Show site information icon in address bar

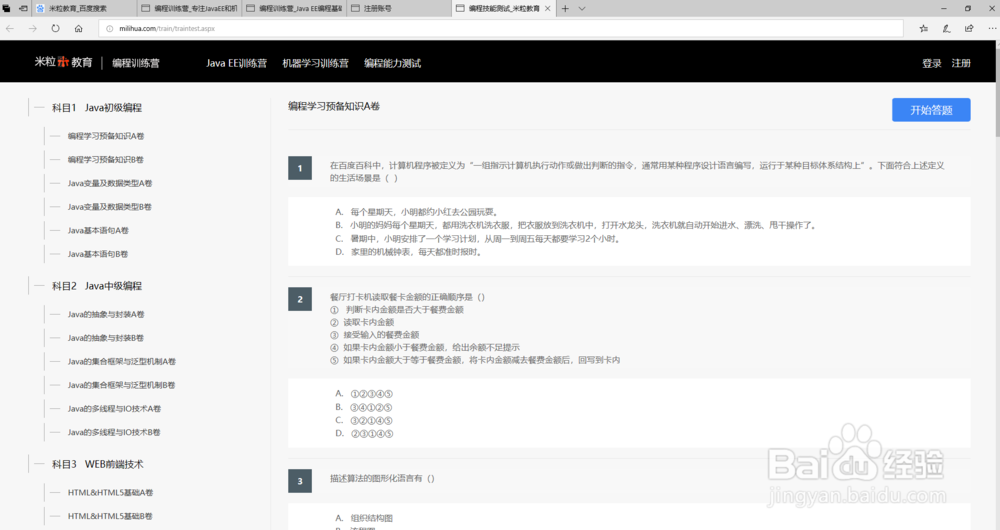[109, 29]
